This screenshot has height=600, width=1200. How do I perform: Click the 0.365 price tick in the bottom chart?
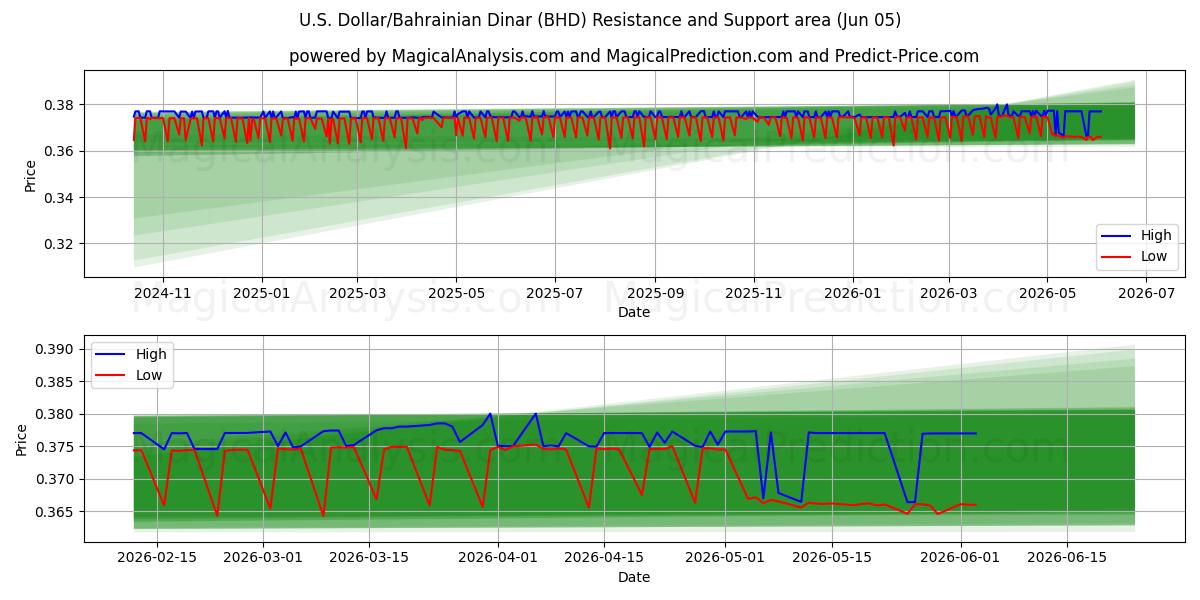pyautogui.click(x=57, y=512)
